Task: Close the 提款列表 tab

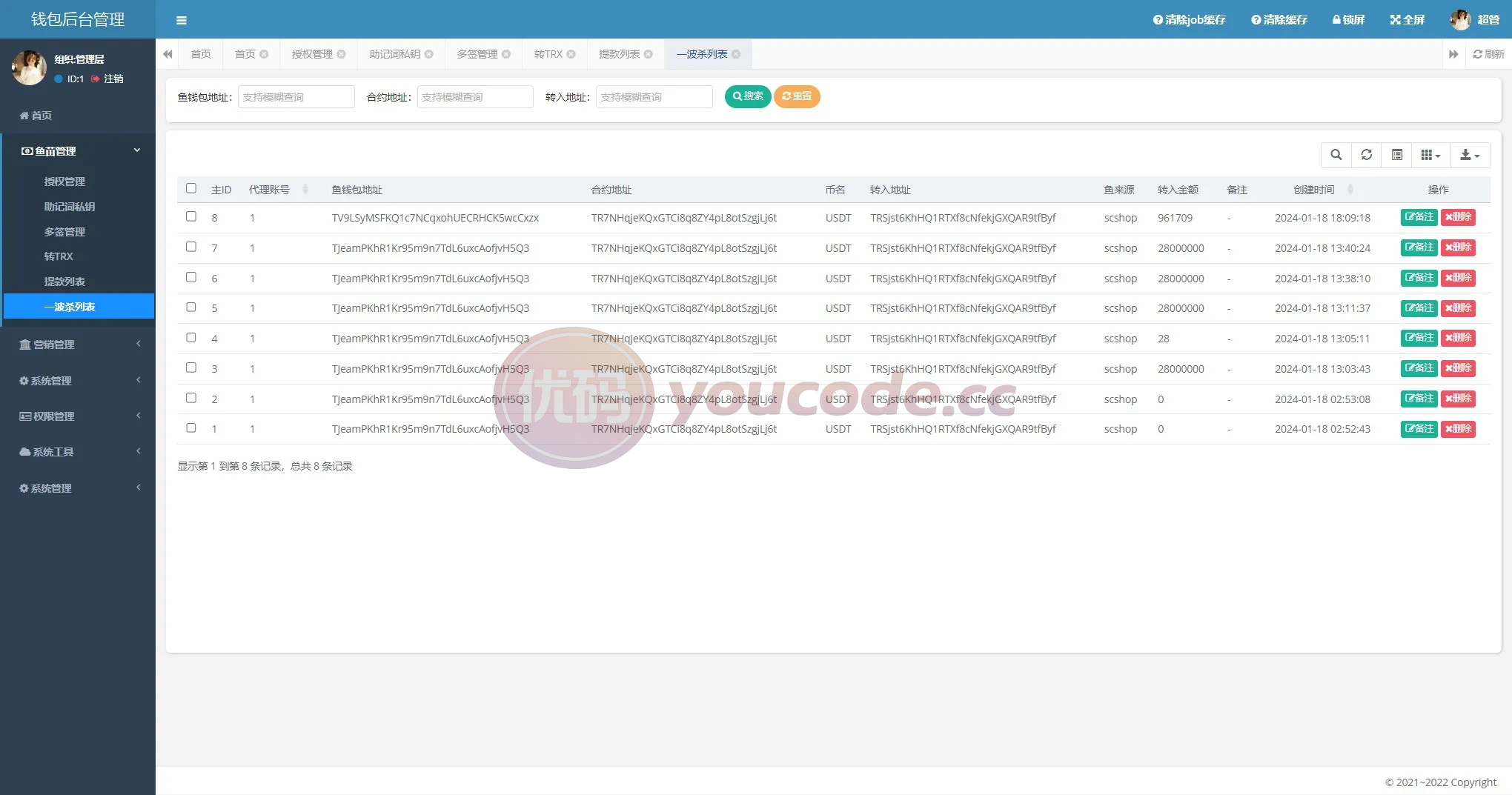Action: tap(648, 54)
